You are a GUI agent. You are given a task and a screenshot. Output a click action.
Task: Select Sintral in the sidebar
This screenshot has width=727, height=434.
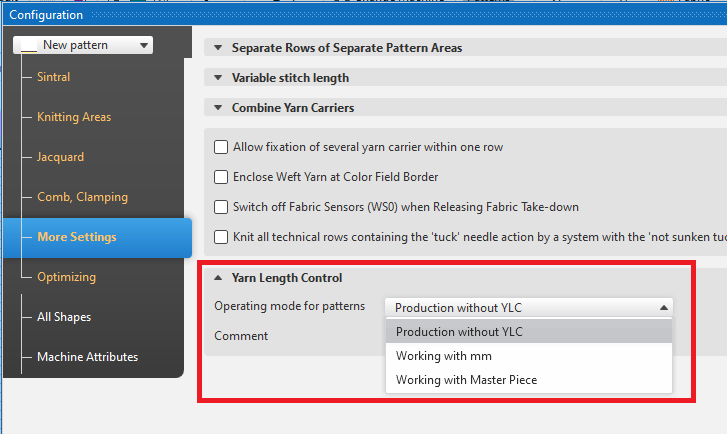click(x=54, y=77)
